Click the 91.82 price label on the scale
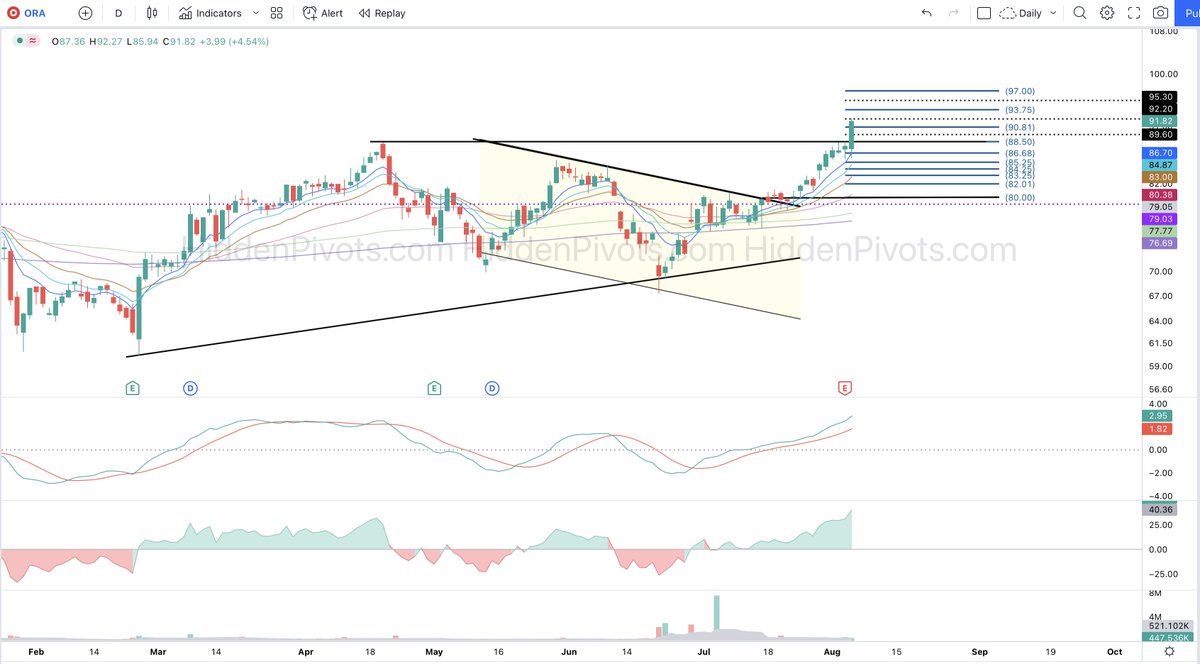 1159,121
